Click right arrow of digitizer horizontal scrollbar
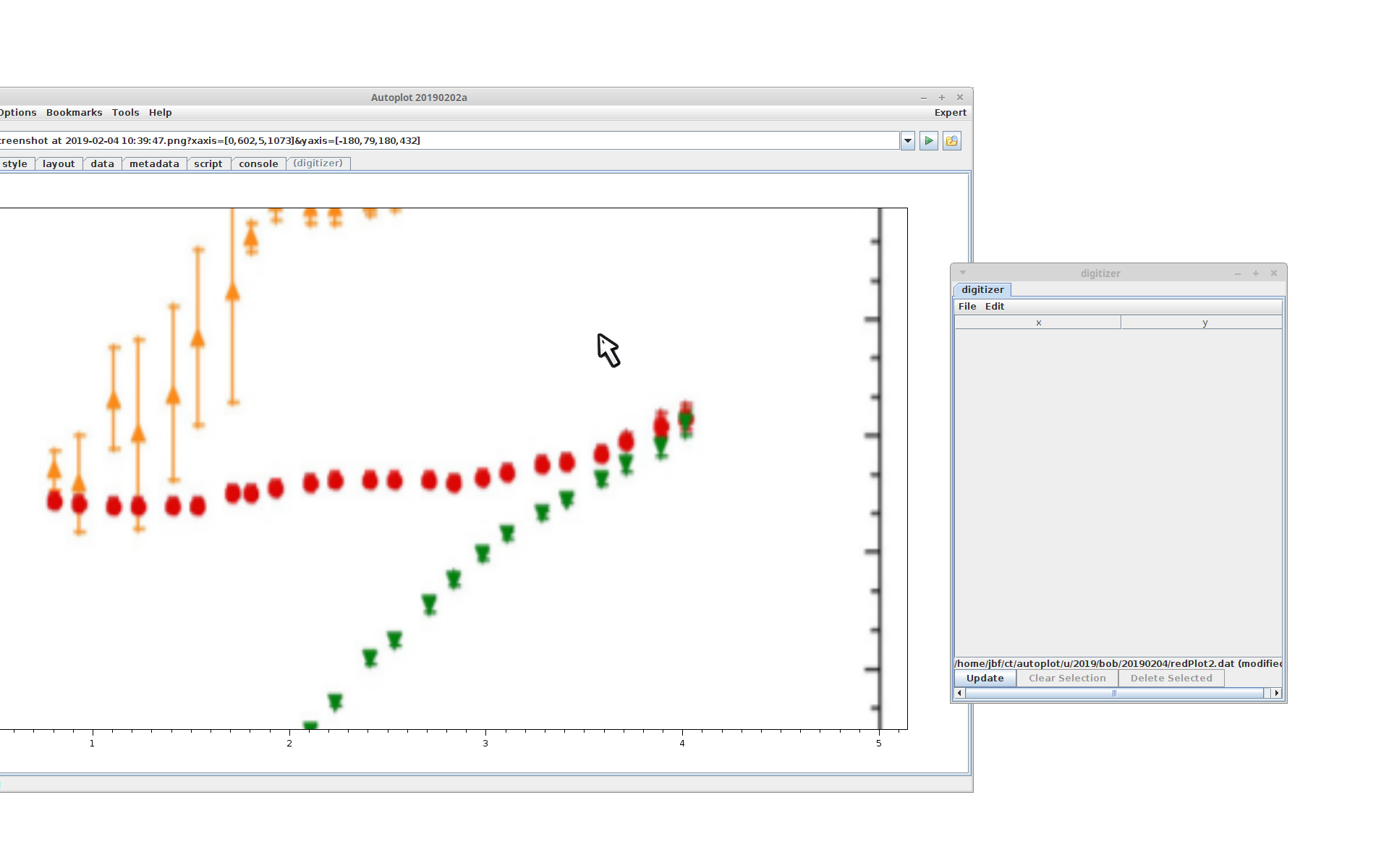The image size is (1389, 868). point(1277,693)
